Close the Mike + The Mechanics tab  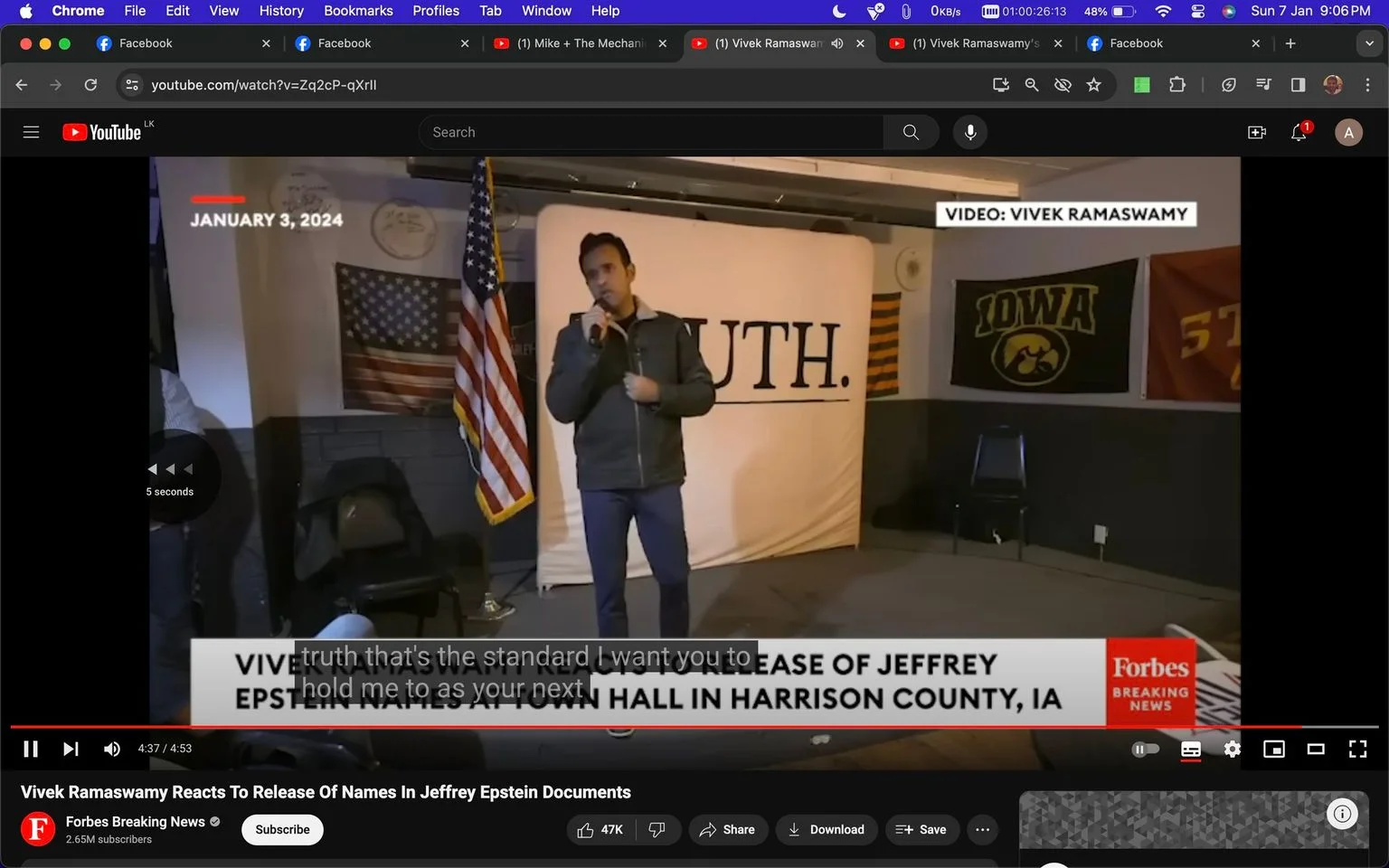pos(663,43)
